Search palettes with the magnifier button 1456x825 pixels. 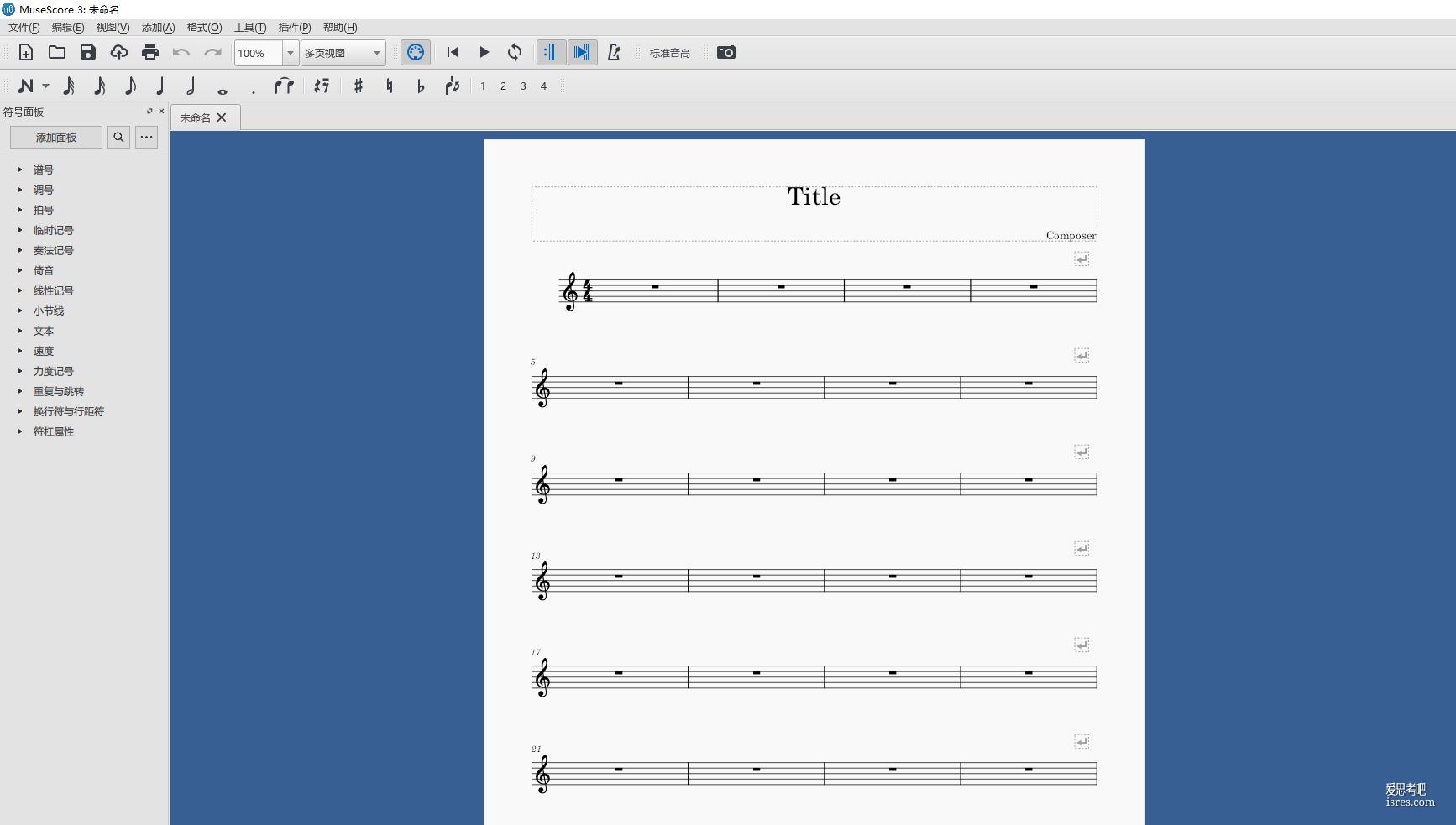119,137
